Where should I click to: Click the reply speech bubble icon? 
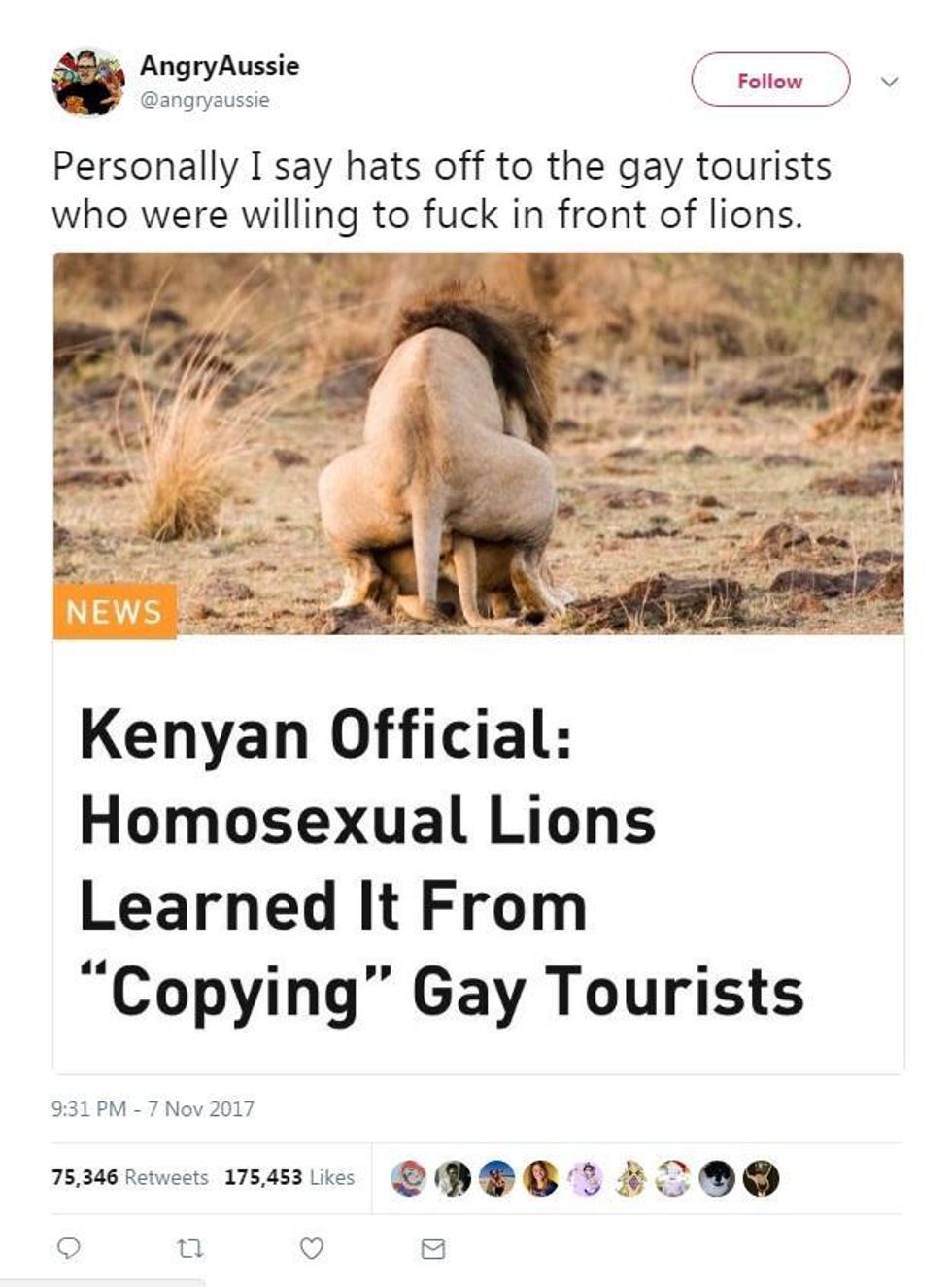69,1248
